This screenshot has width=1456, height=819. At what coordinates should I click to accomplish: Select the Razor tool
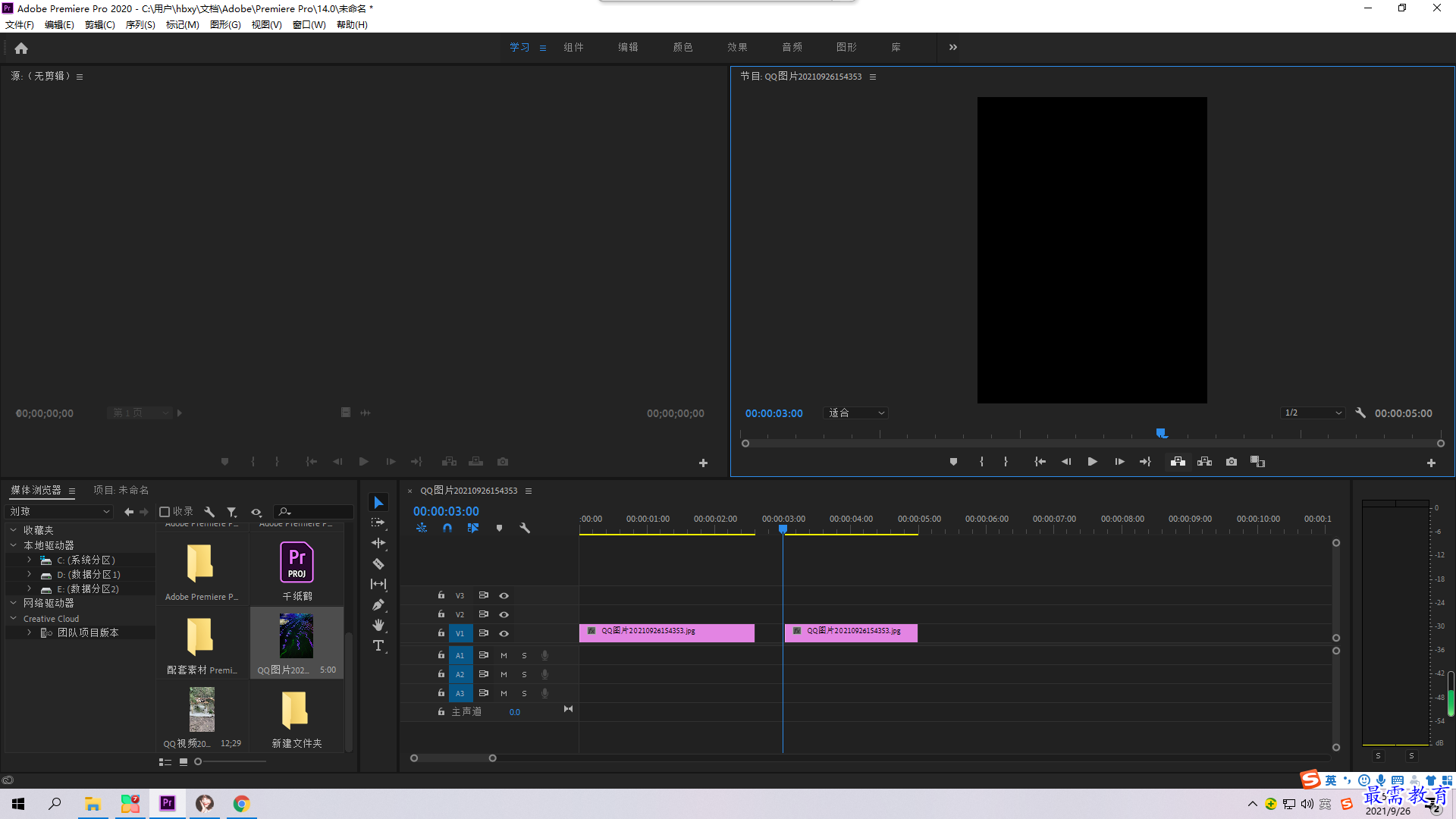point(378,563)
